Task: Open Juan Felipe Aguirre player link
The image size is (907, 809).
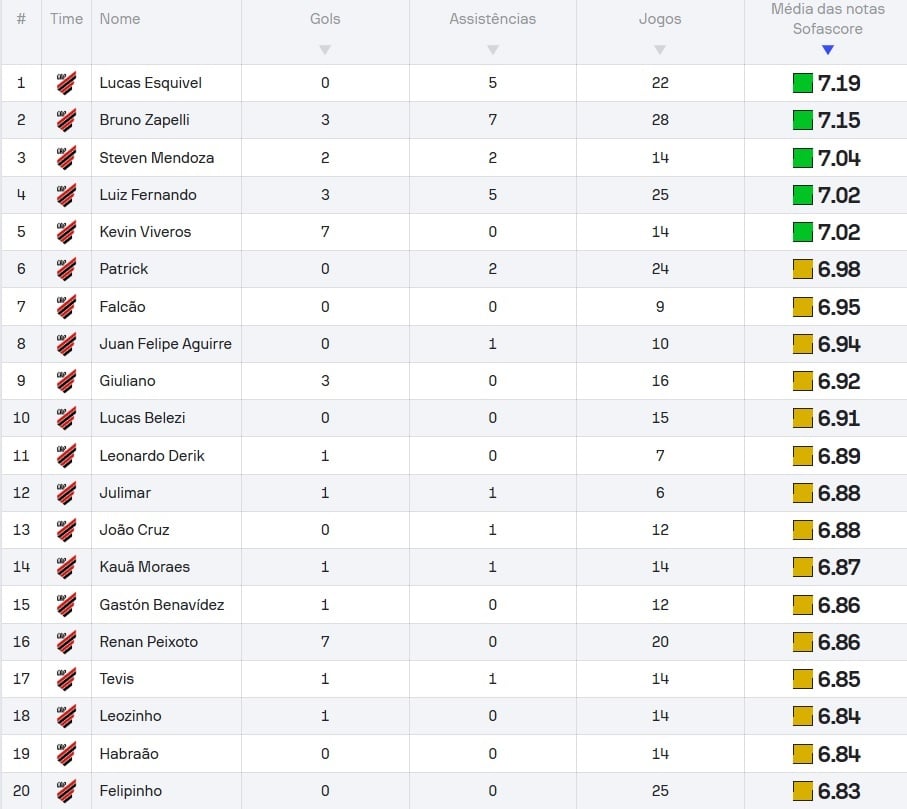Action: point(165,344)
